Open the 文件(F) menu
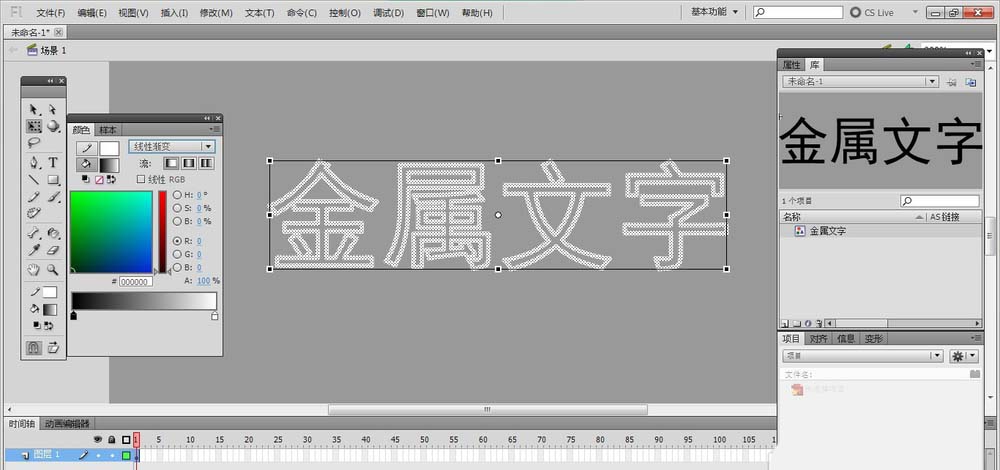Image resolution: width=1000 pixels, height=470 pixels. click(50, 13)
